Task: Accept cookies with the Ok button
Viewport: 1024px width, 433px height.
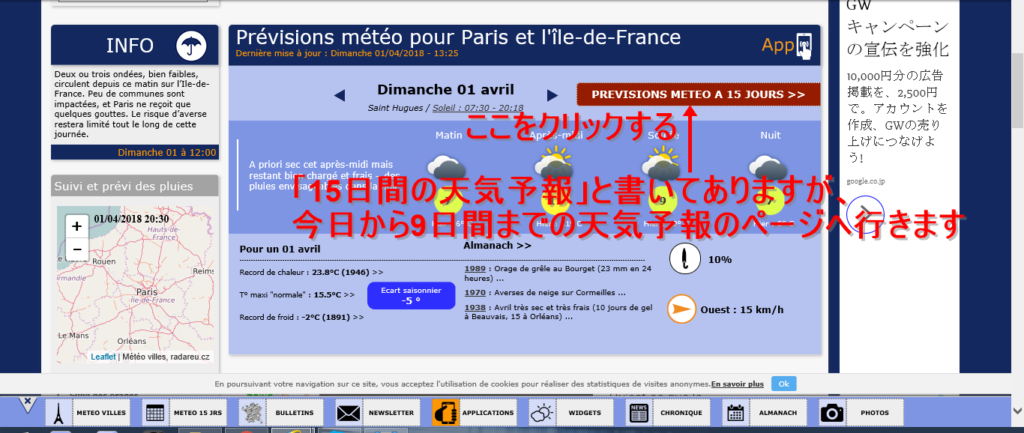Action: click(784, 383)
